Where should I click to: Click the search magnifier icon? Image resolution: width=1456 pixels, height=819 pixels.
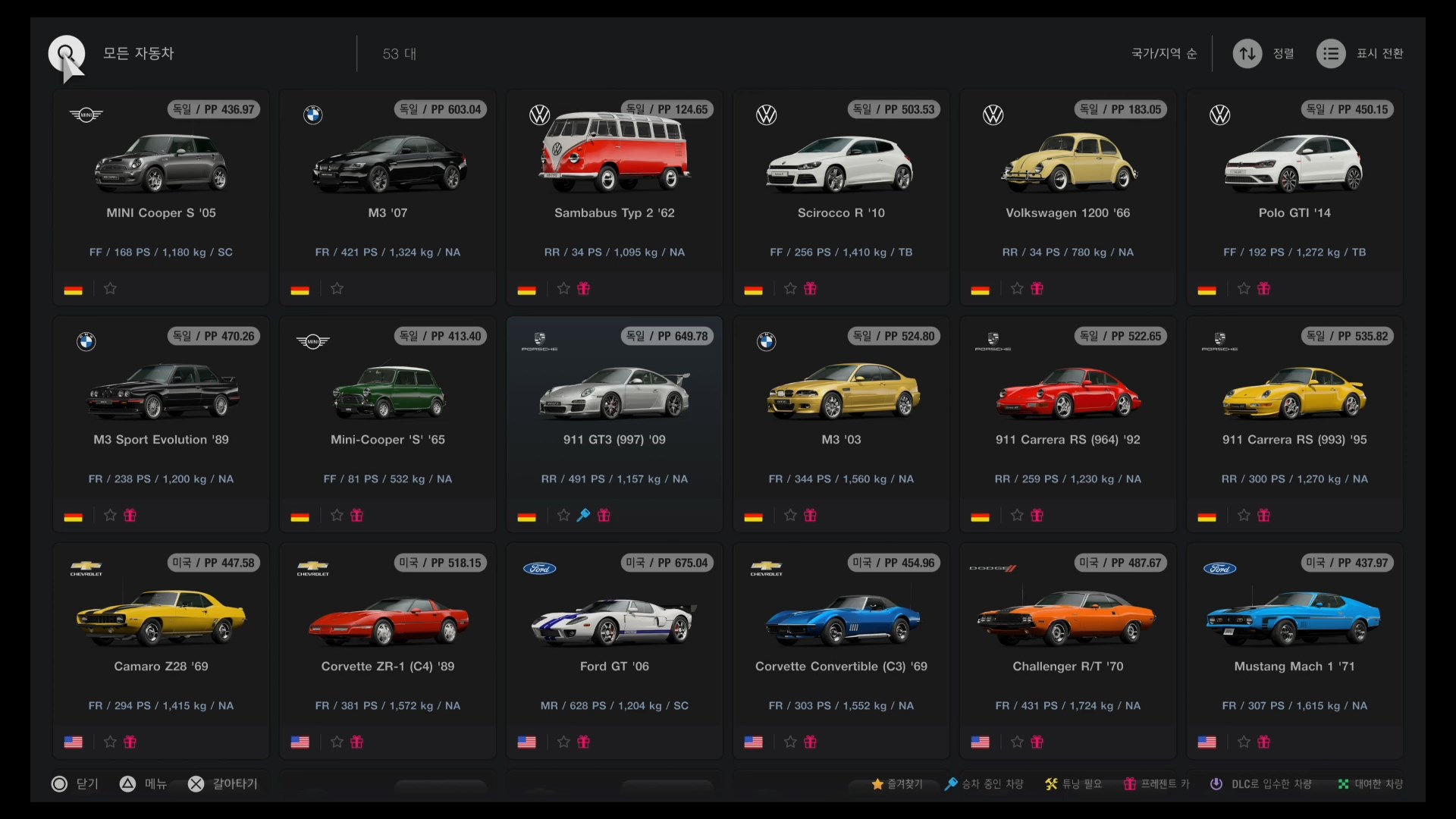(x=67, y=54)
